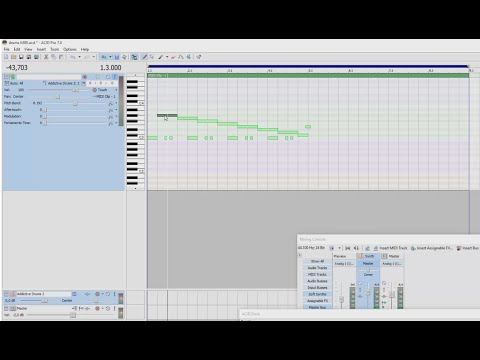Solo the Master bus track

(x=114, y=308)
